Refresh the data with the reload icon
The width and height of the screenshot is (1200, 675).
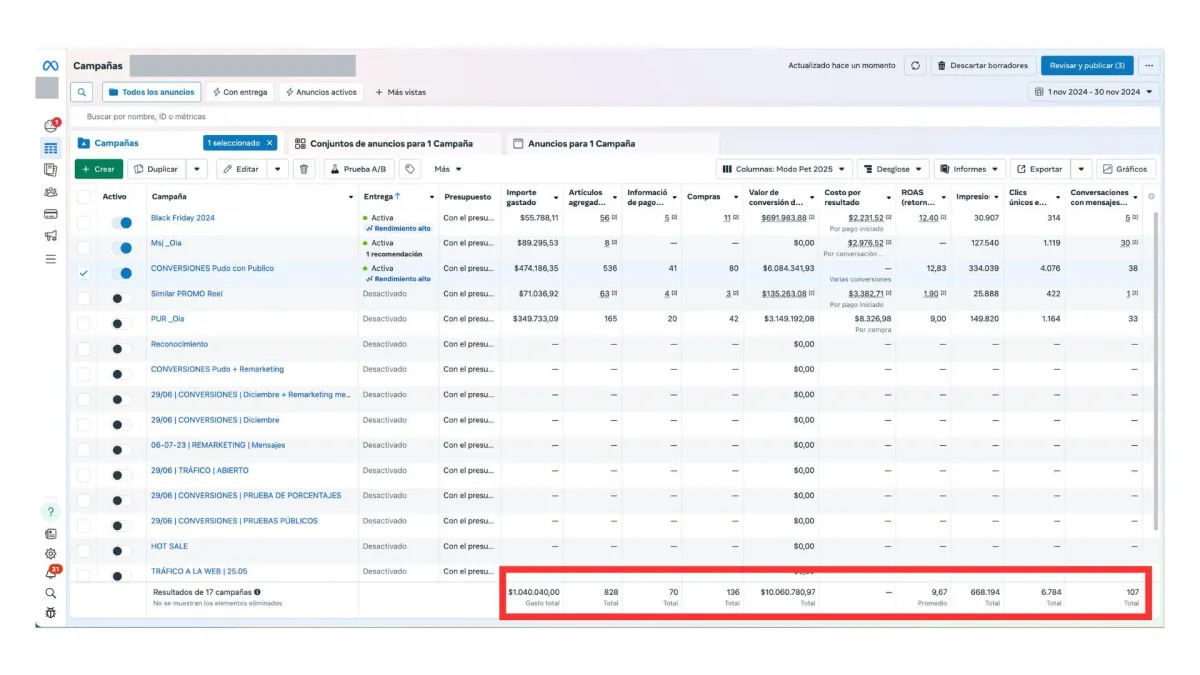(x=915, y=66)
